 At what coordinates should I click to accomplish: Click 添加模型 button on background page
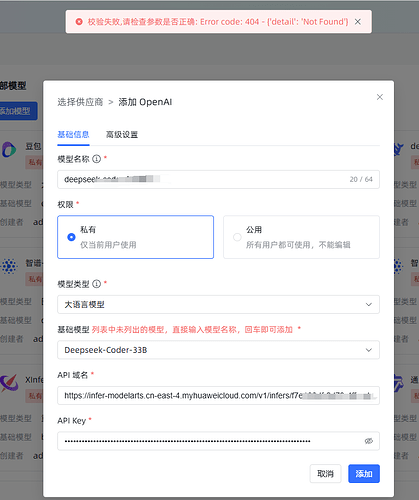(18, 111)
